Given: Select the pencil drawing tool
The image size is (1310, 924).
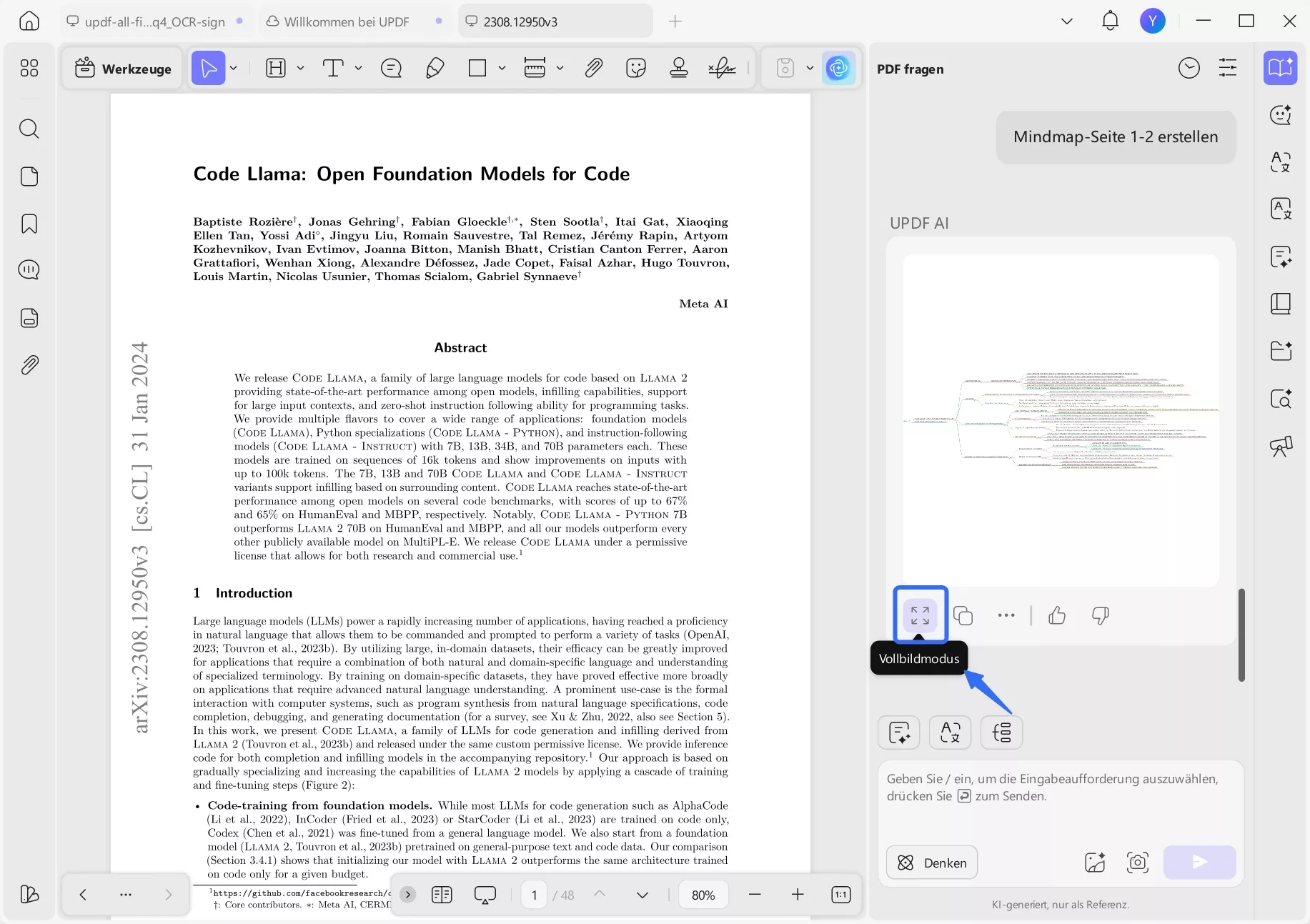Looking at the screenshot, I should (435, 69).
